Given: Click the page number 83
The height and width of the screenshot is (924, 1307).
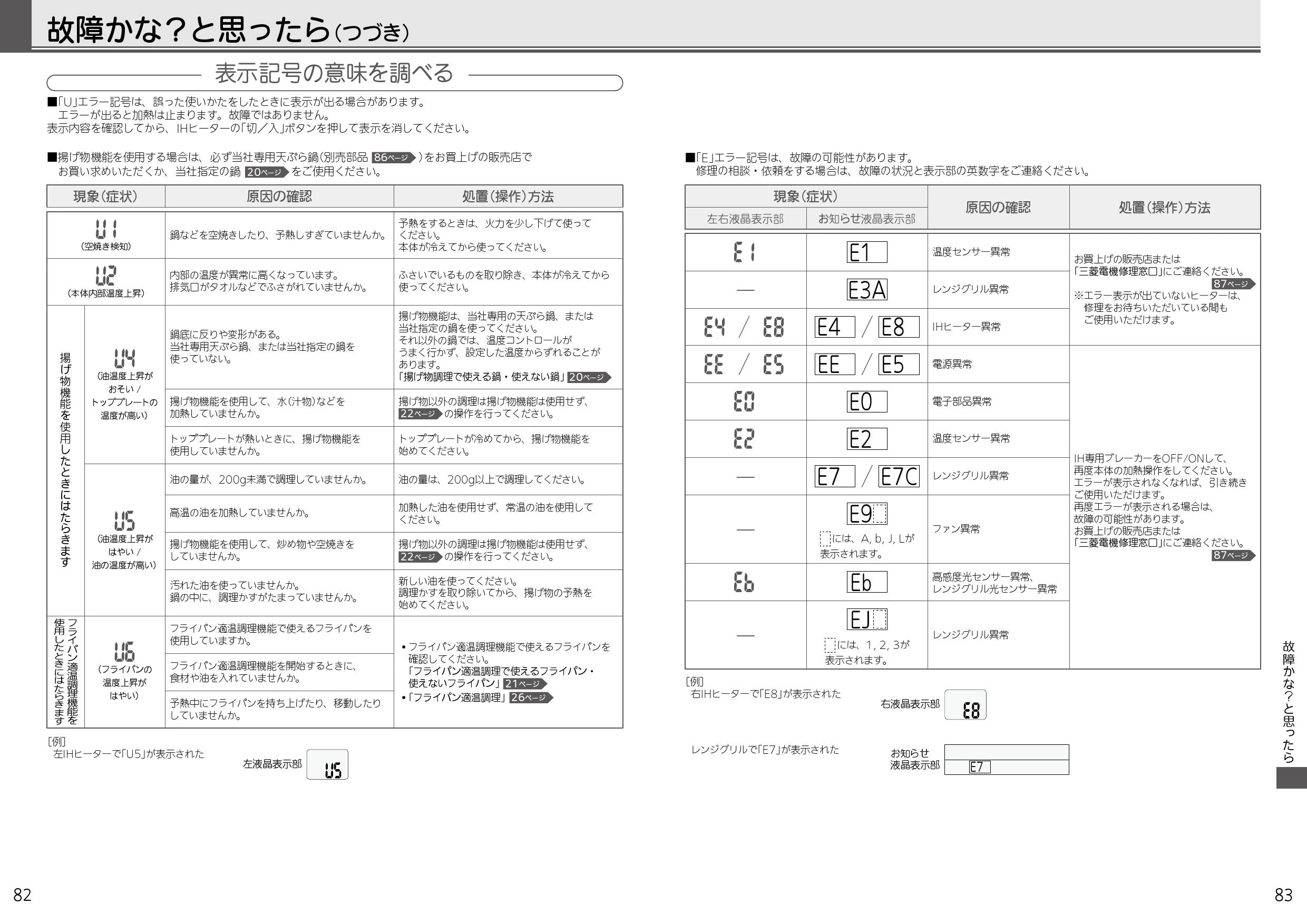Looking at the screenshot, I should tap(1284, 896).
